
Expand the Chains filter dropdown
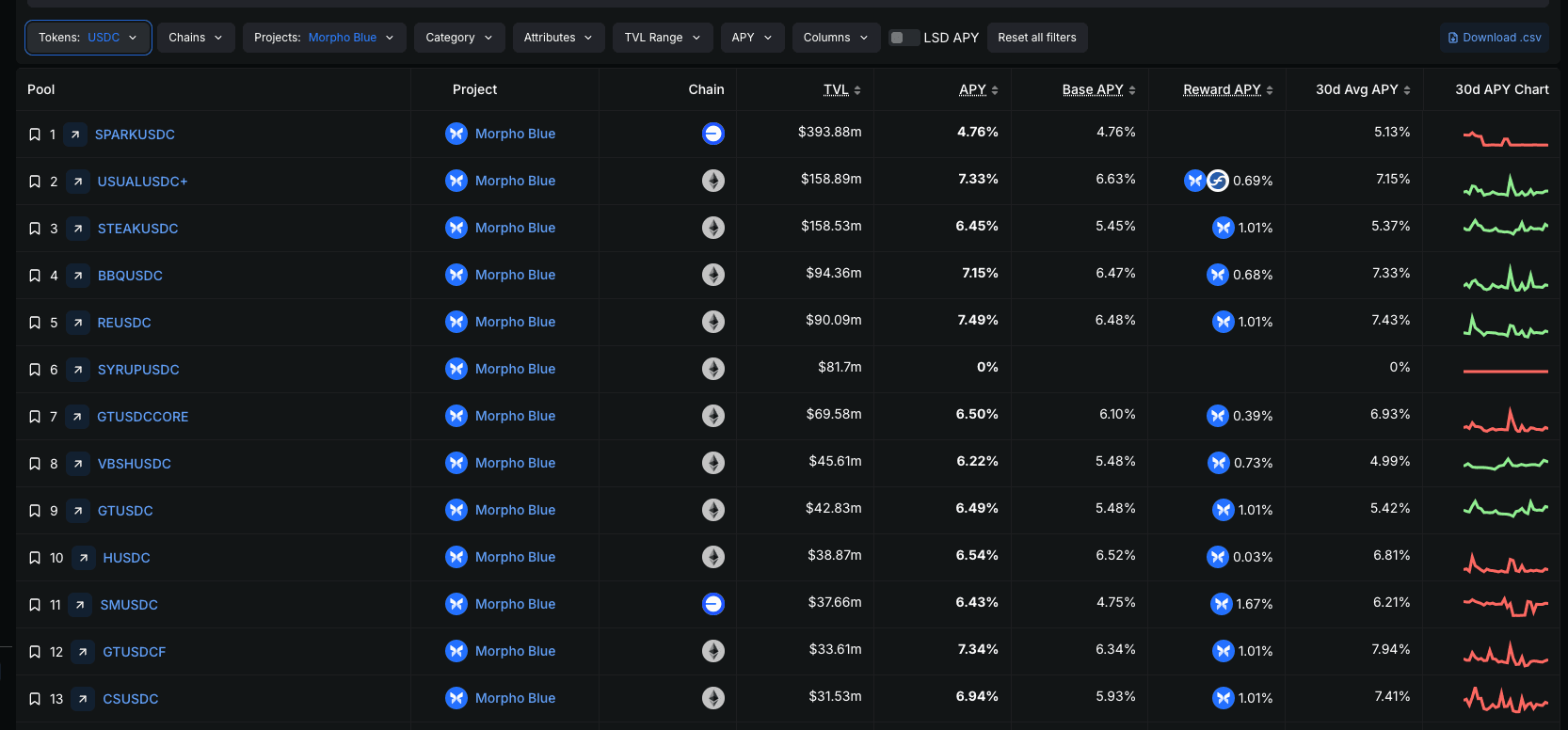point(196,38)
